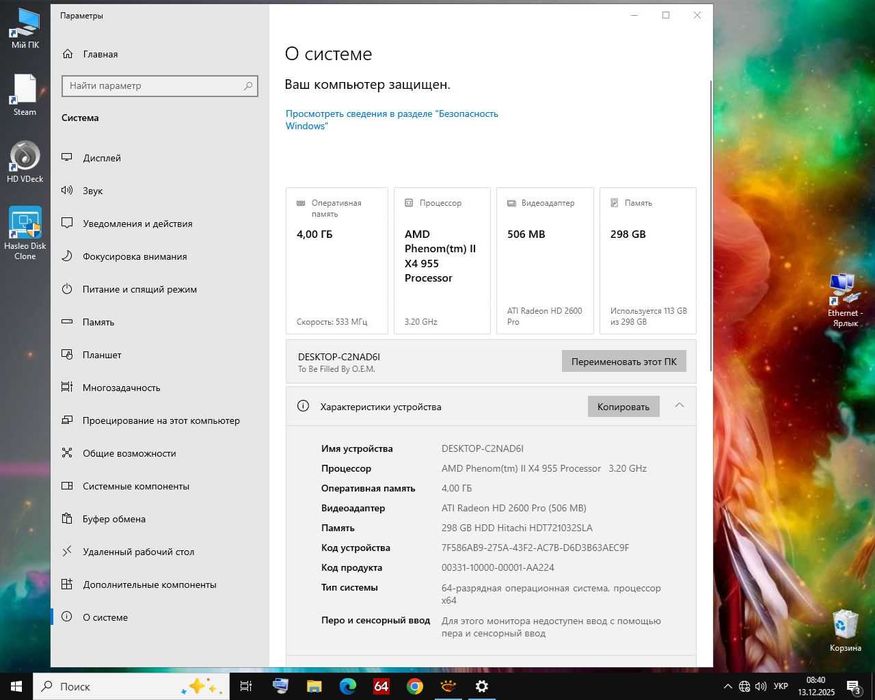The width and height of the screenshot is (875, 700).
Task: Click the volume tray icon
Action: (x=761, y=687)
